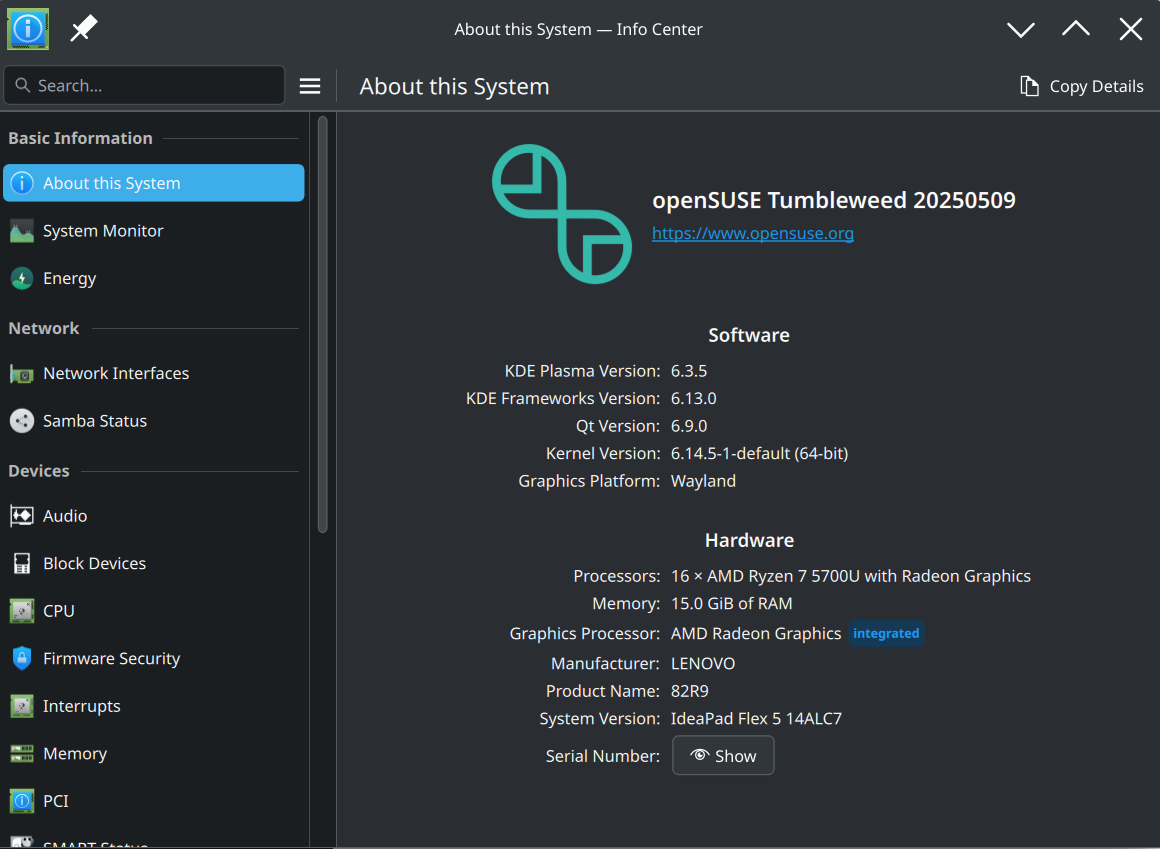The height and width of the screenshot is (849, 1160).
Task: Click the Firmware Security shield icon
Action: tap(22, 658)
